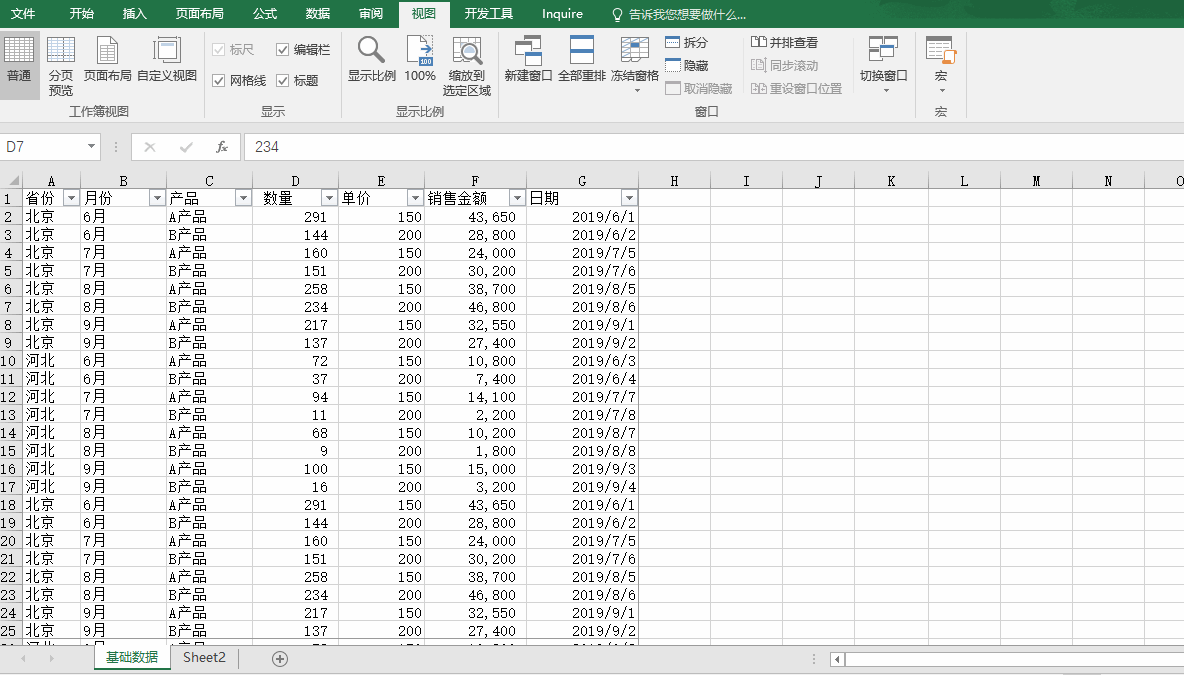The image size is (1184, 675).
Task: Open filter dropdown for 单价 column
Action: pos(415,198)
